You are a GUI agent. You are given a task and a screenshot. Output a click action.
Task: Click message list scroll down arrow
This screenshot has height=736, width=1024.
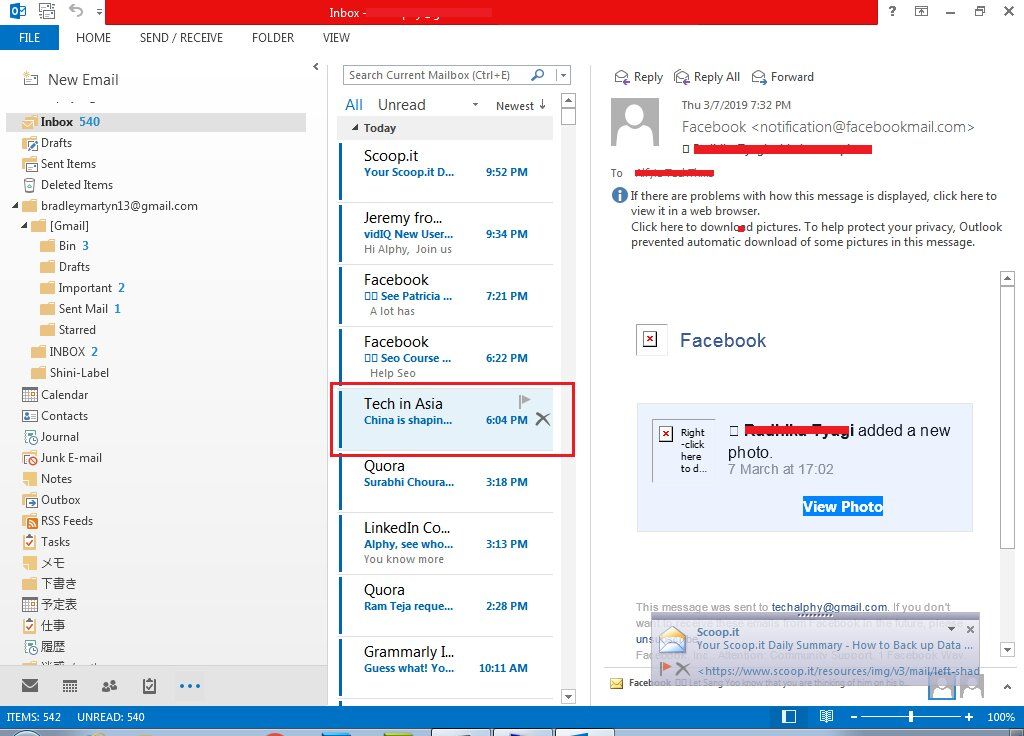tap(568, 697)
